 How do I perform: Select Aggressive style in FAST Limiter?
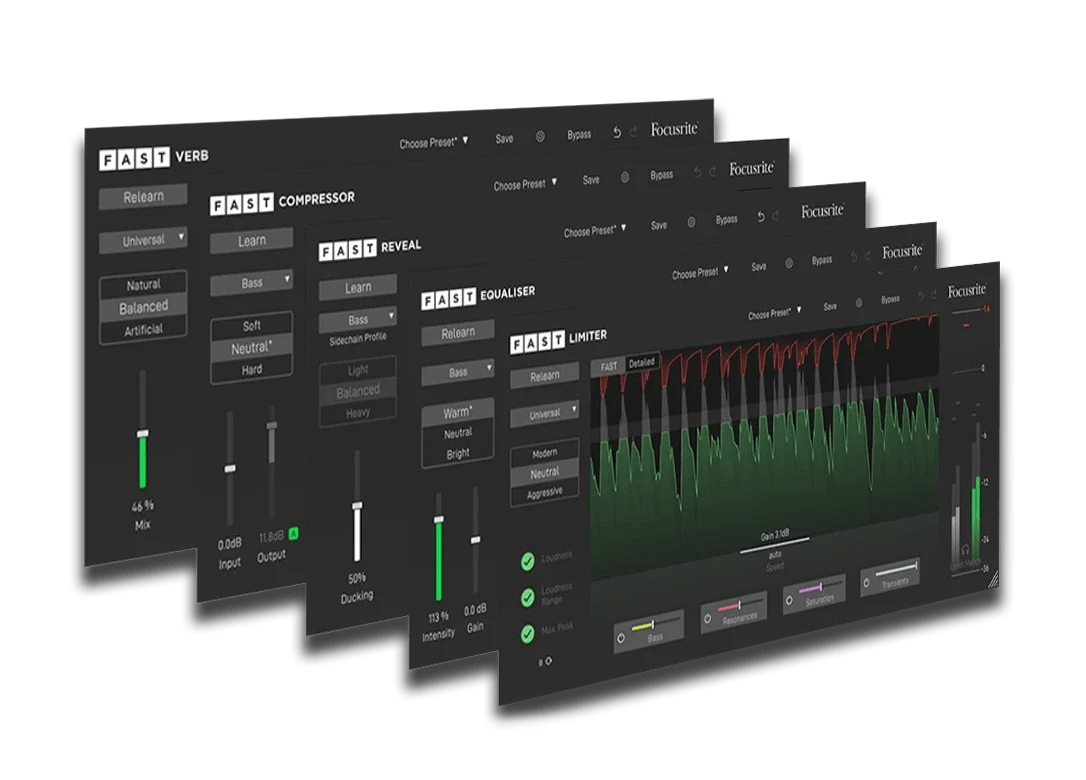tap(544, 493)
